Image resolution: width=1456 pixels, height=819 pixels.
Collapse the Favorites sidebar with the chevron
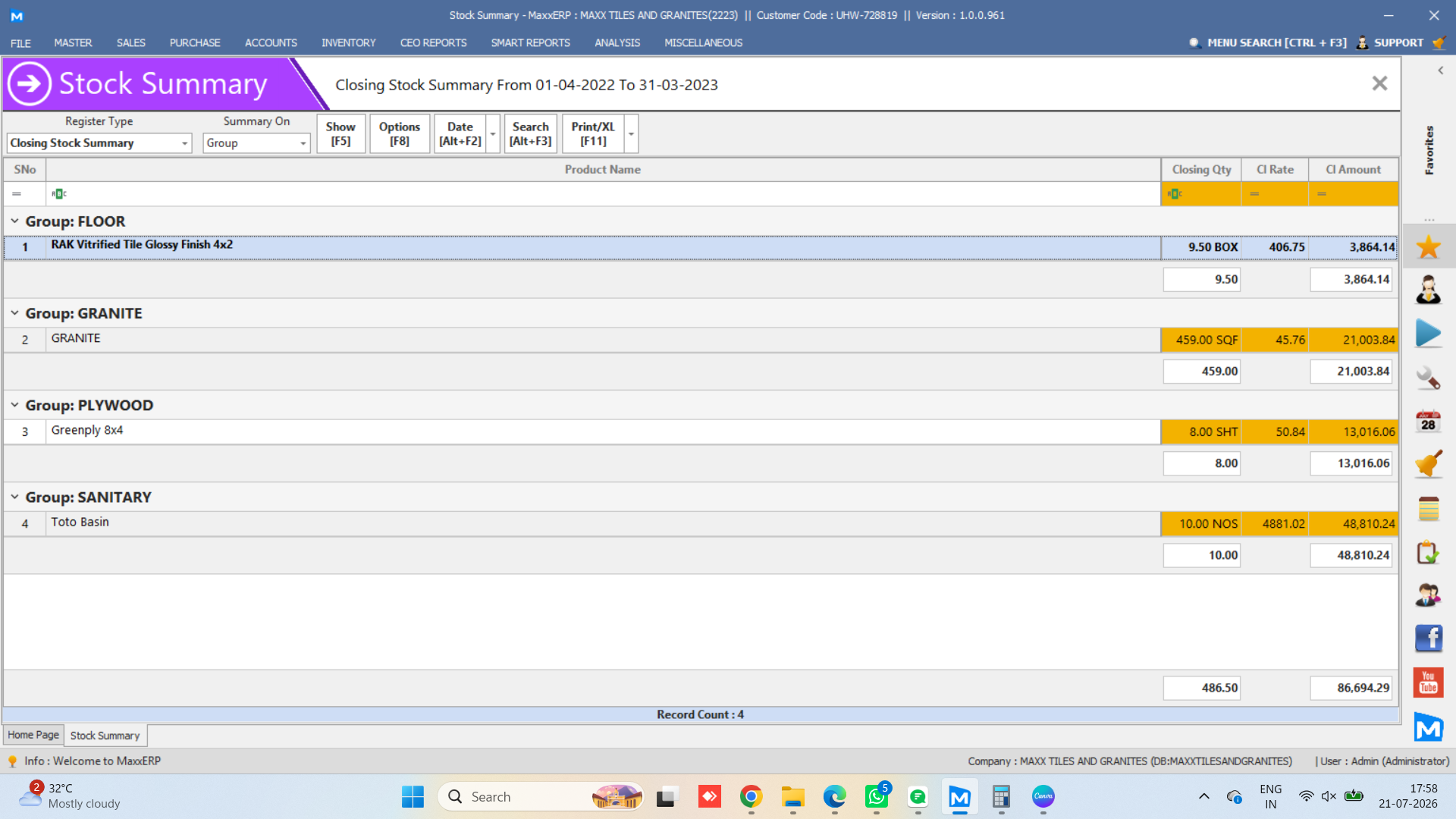click(1440, 71)
